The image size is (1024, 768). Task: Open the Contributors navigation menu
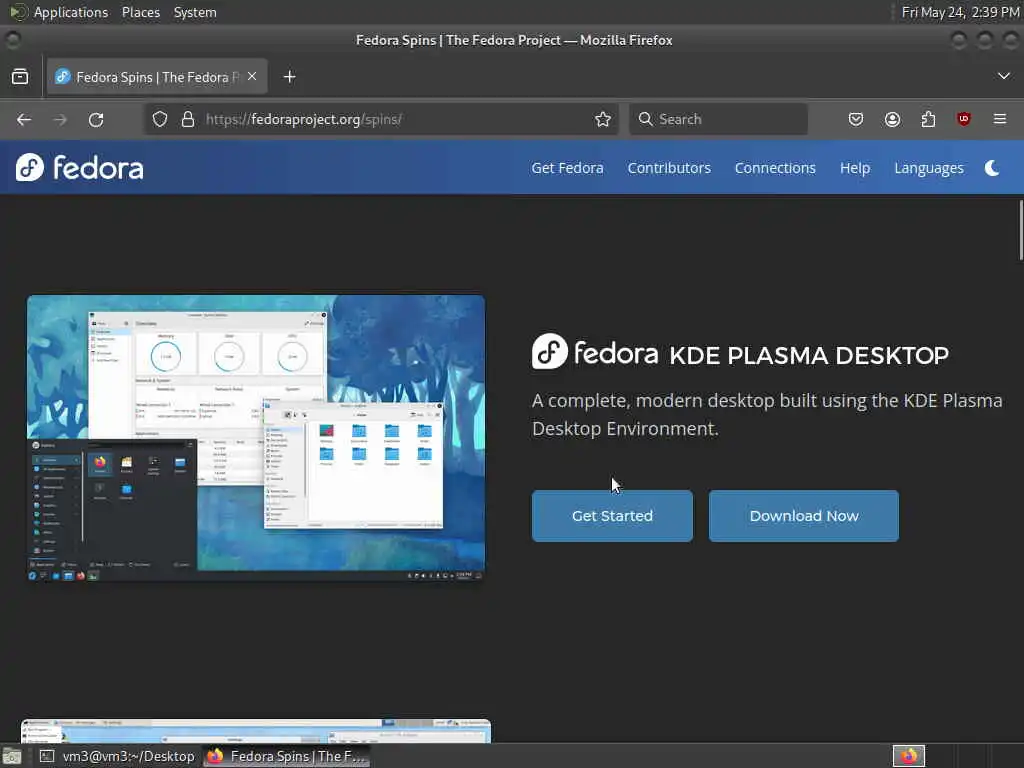click(x=669, y=168)
